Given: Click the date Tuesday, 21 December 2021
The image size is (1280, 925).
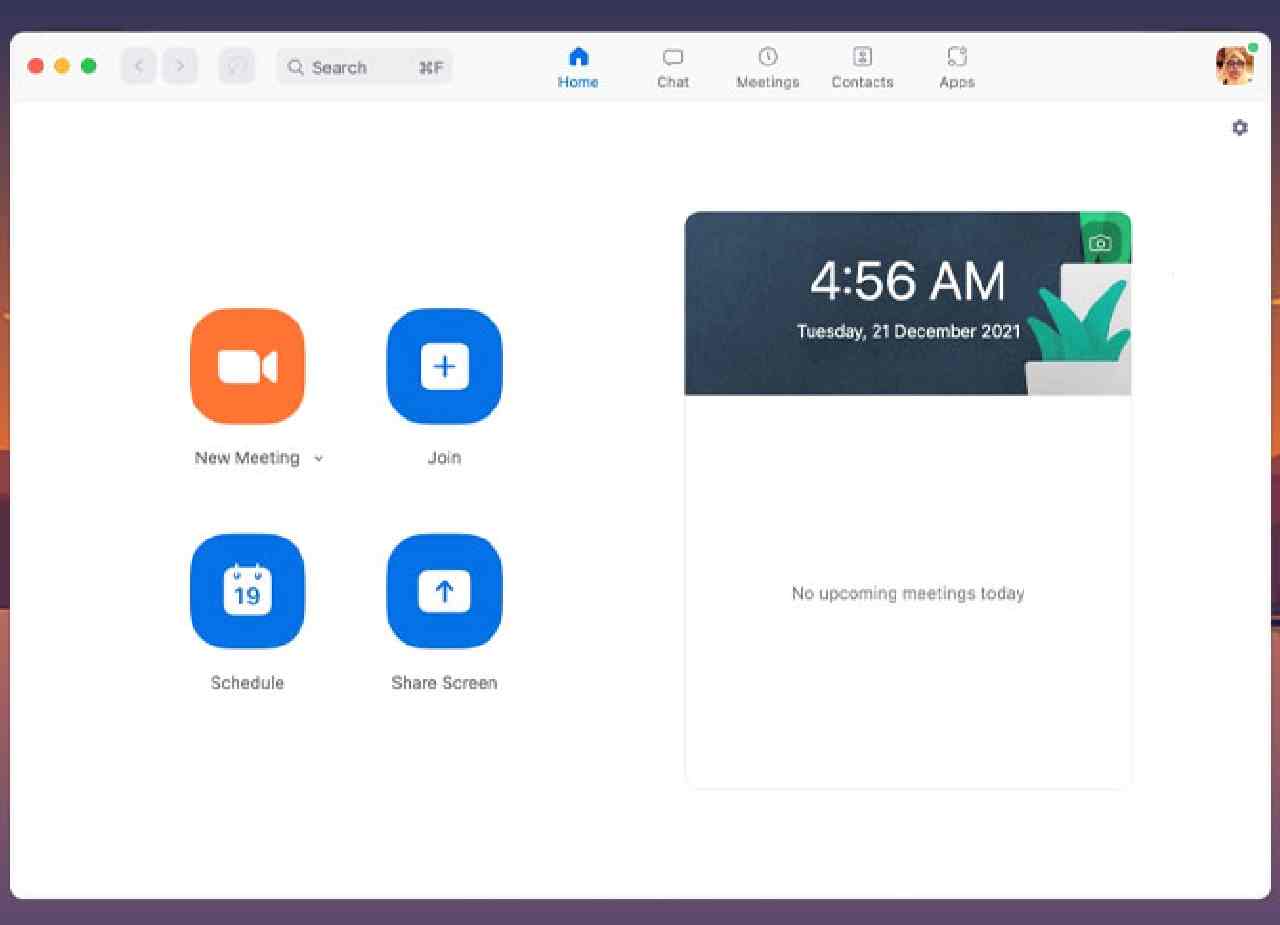Looking at the screenshot, I should (x=908, y=331).
